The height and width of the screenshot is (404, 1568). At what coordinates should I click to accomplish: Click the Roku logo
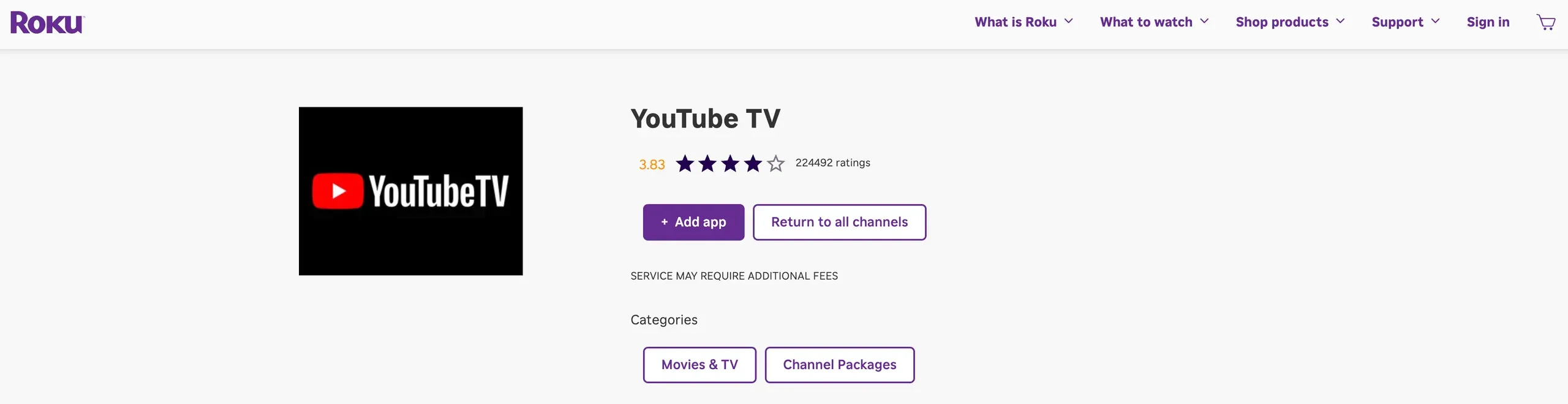click(47, 22)
